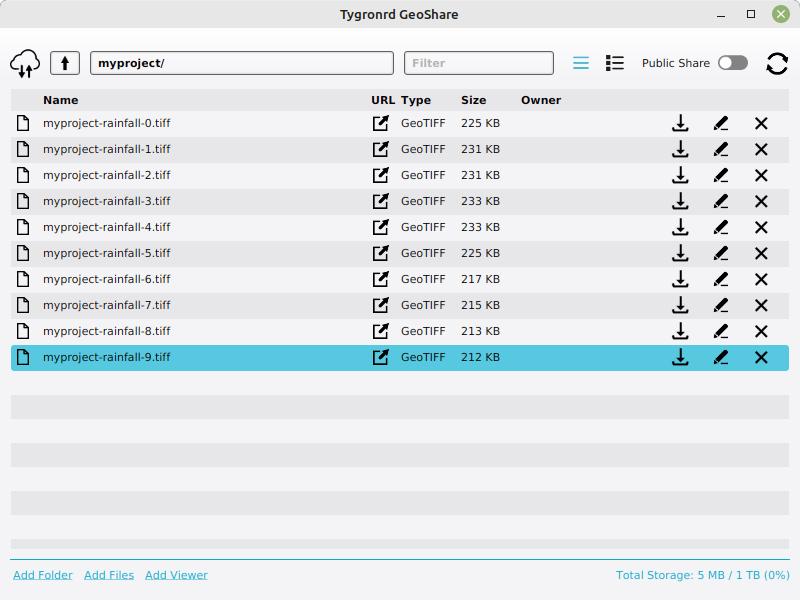Download myproject-rainfall-0.tiff
800x600 pixels.
680,123
